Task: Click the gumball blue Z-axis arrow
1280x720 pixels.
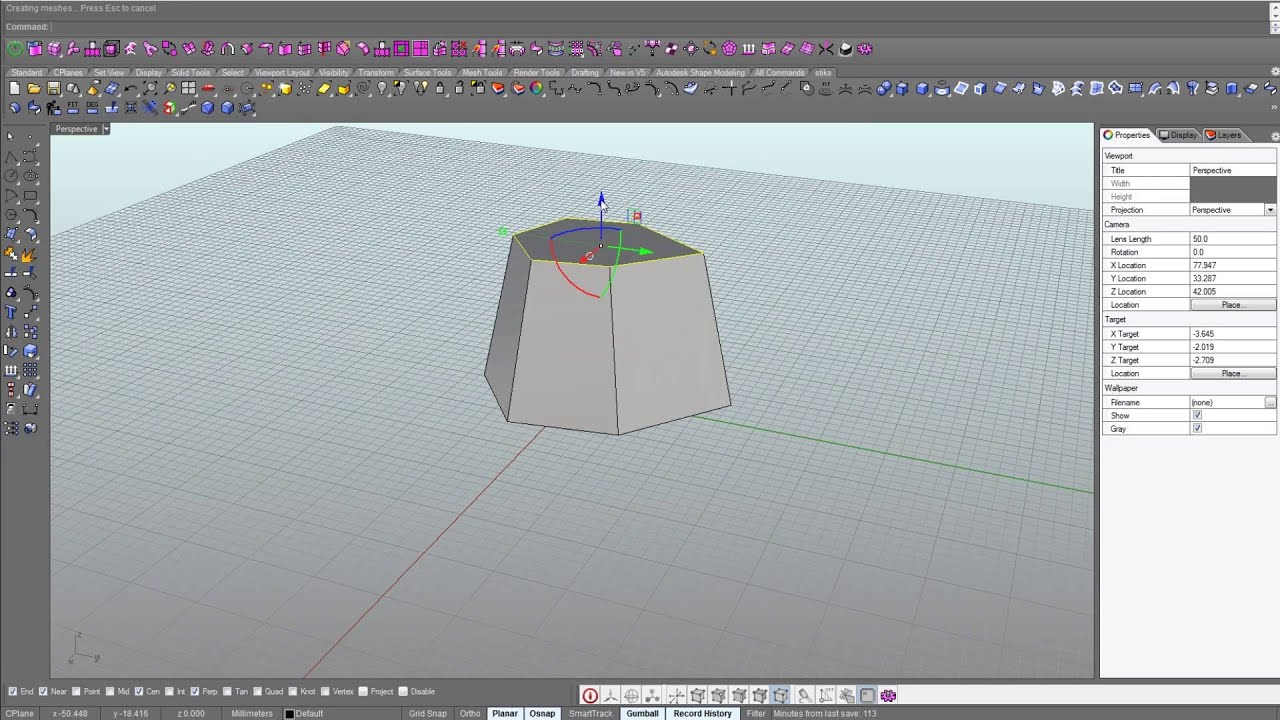Action: [601, 200]
